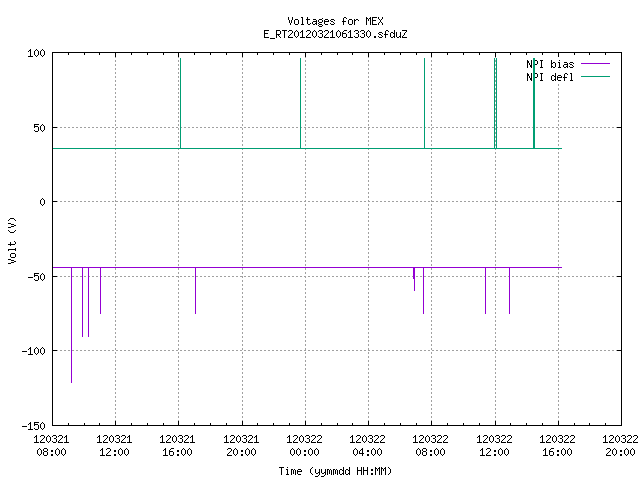Click the deepest purple bias spike near -120 V
This screenshot has width=640, height=480.
point(71,325)
